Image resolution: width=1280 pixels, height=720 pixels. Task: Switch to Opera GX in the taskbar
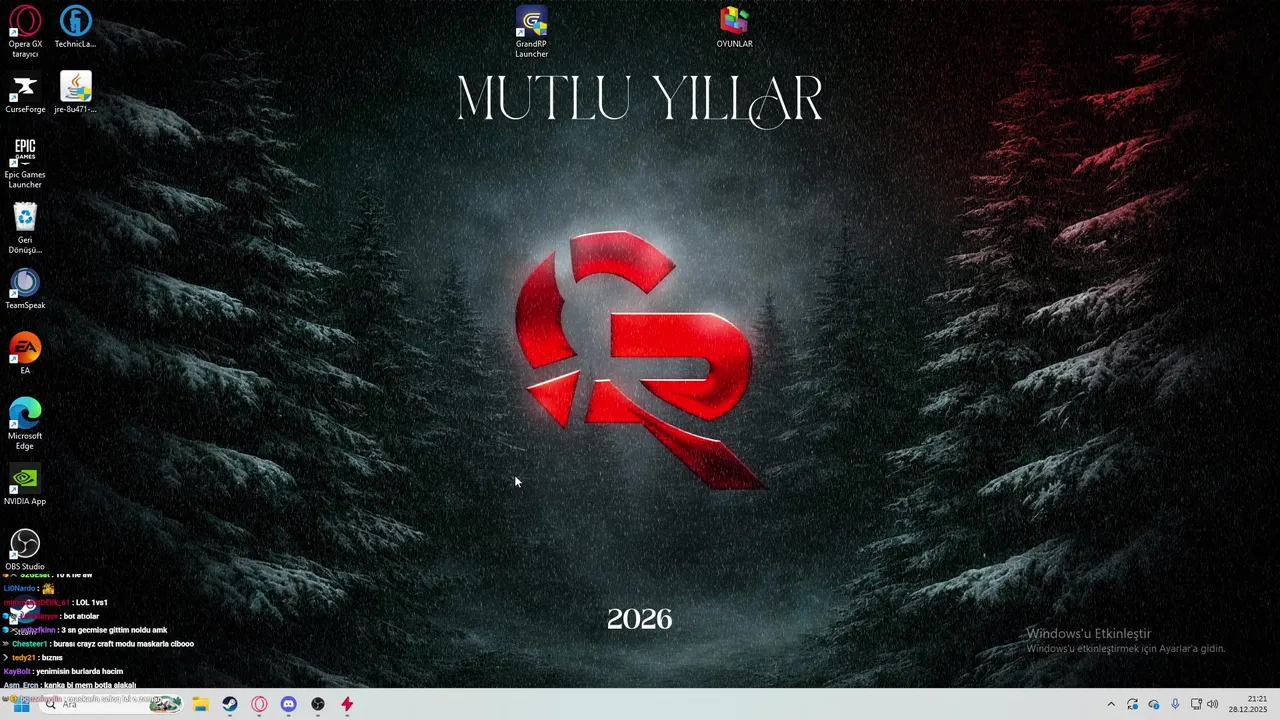point(259,704)
